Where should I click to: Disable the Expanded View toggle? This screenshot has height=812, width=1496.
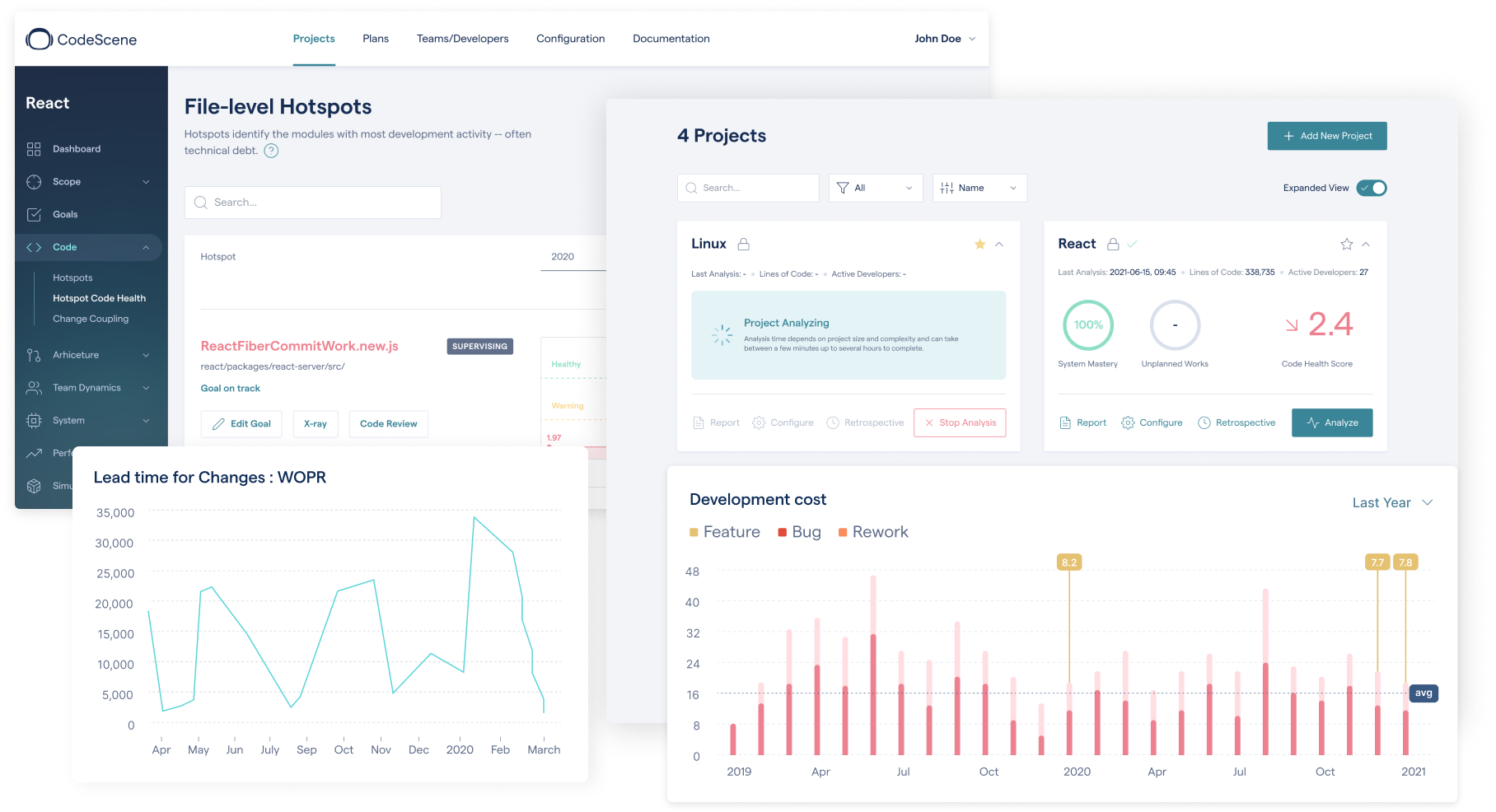pyautogui.click(x=1371, y=188)
